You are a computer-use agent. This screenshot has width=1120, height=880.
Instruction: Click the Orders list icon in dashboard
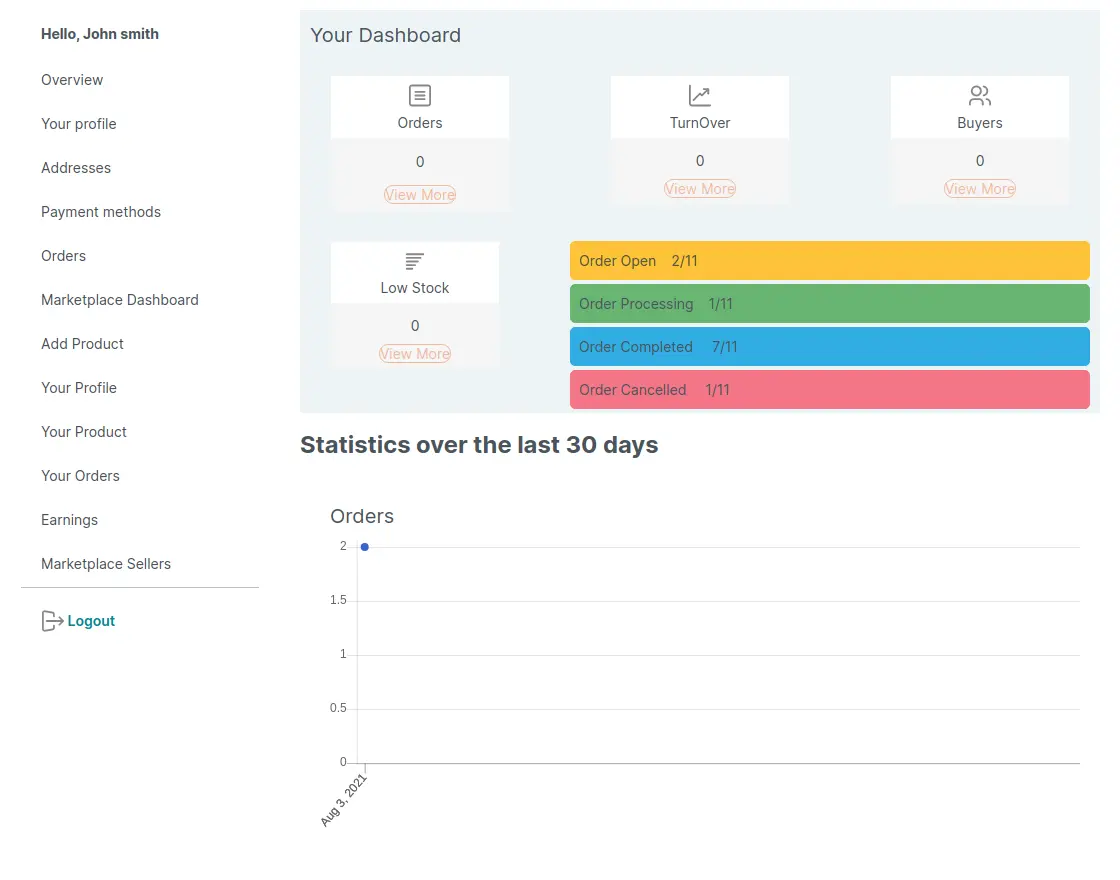[420, 96]
